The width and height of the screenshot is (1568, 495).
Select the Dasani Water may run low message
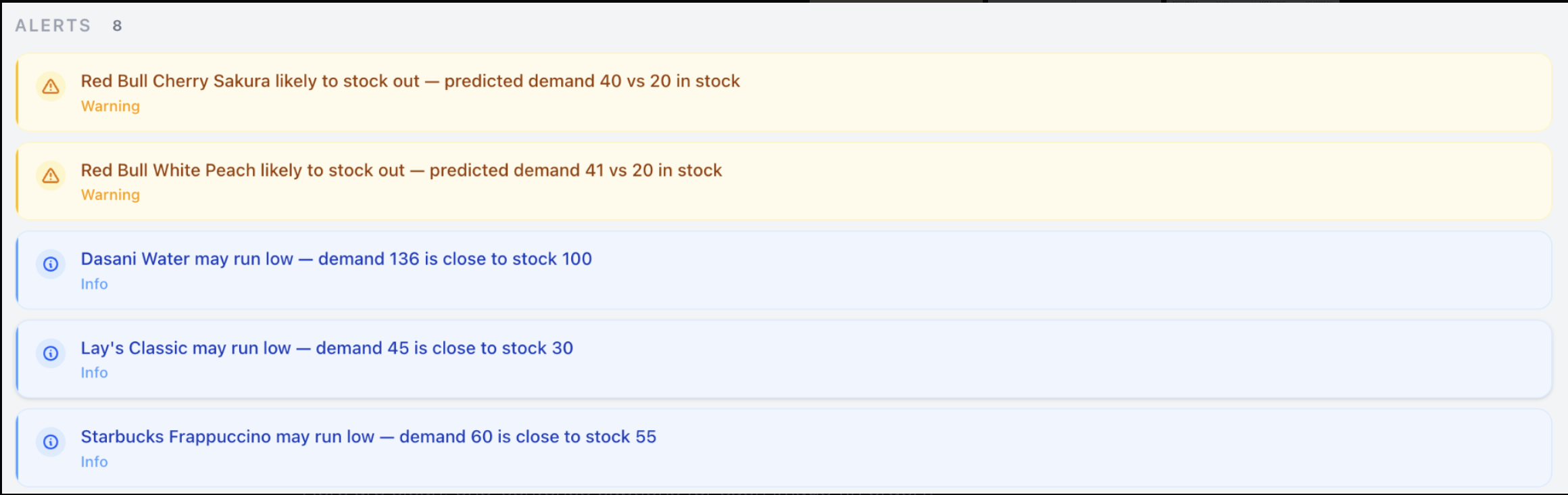(x=336, y=259)
